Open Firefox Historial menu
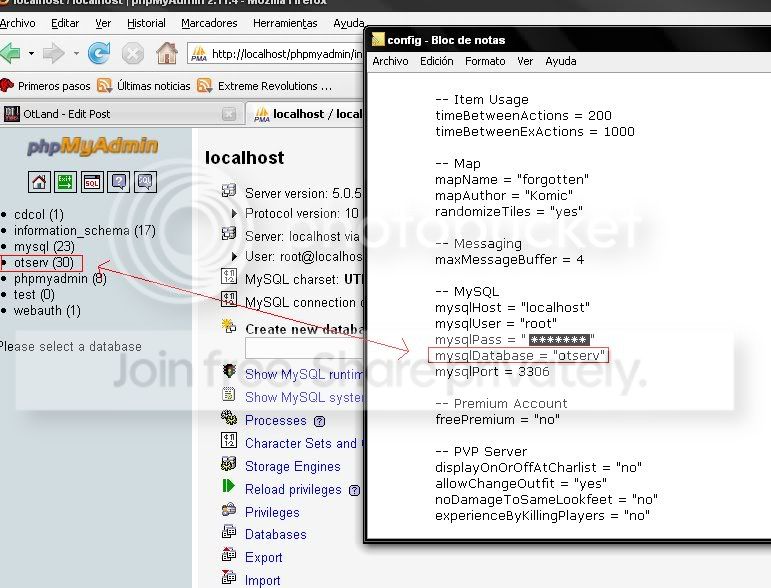This screenshot has width=771, height=588. click(146, 23)
